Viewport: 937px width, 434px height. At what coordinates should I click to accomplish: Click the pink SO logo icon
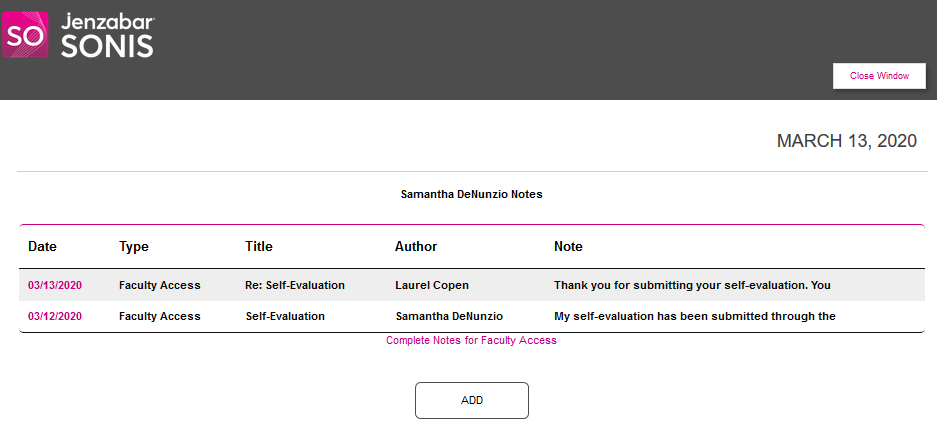(x=24, y=36)
